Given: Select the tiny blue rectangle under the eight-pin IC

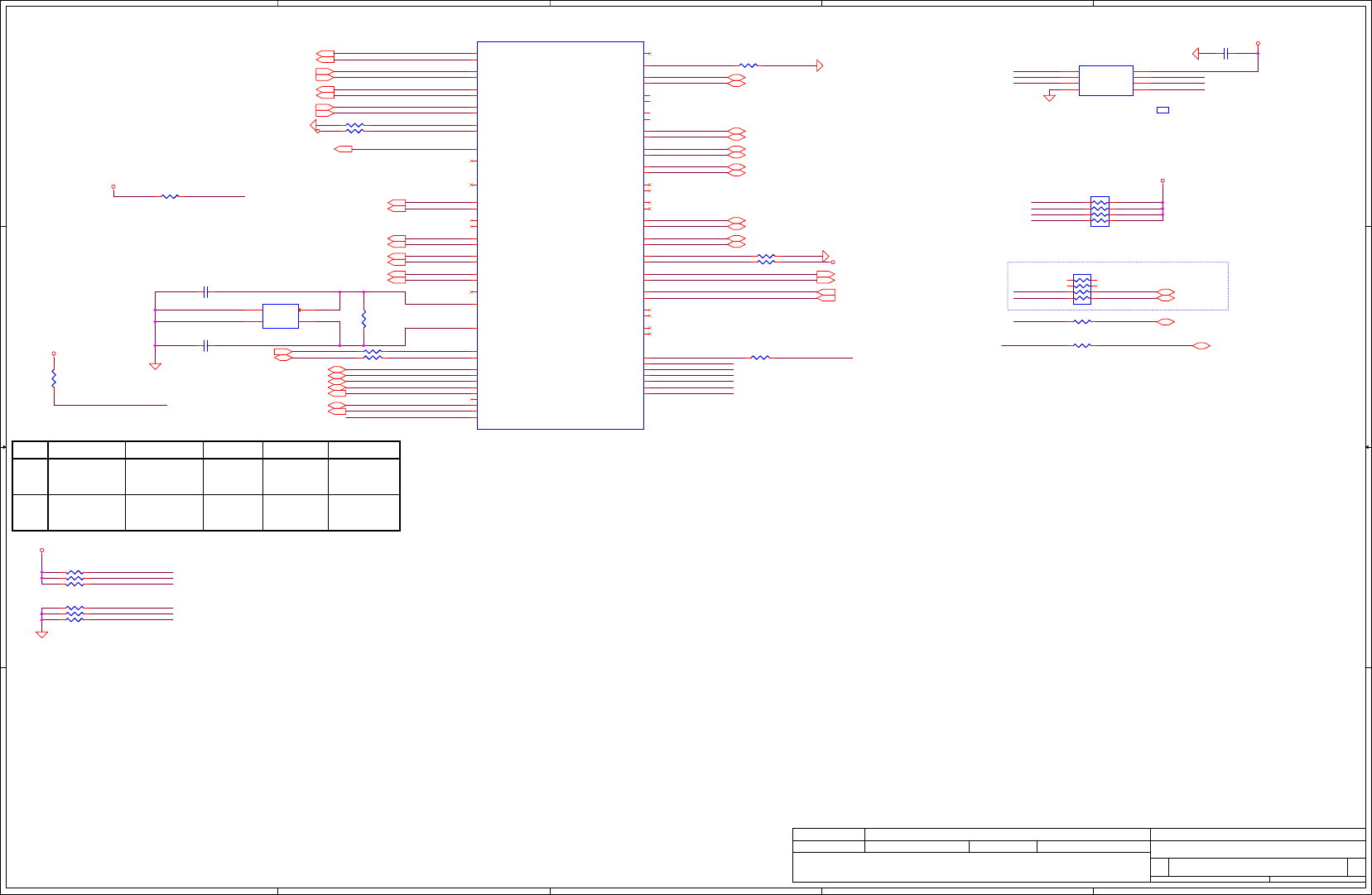Looking at the screenshot, I should point(1163,110).
